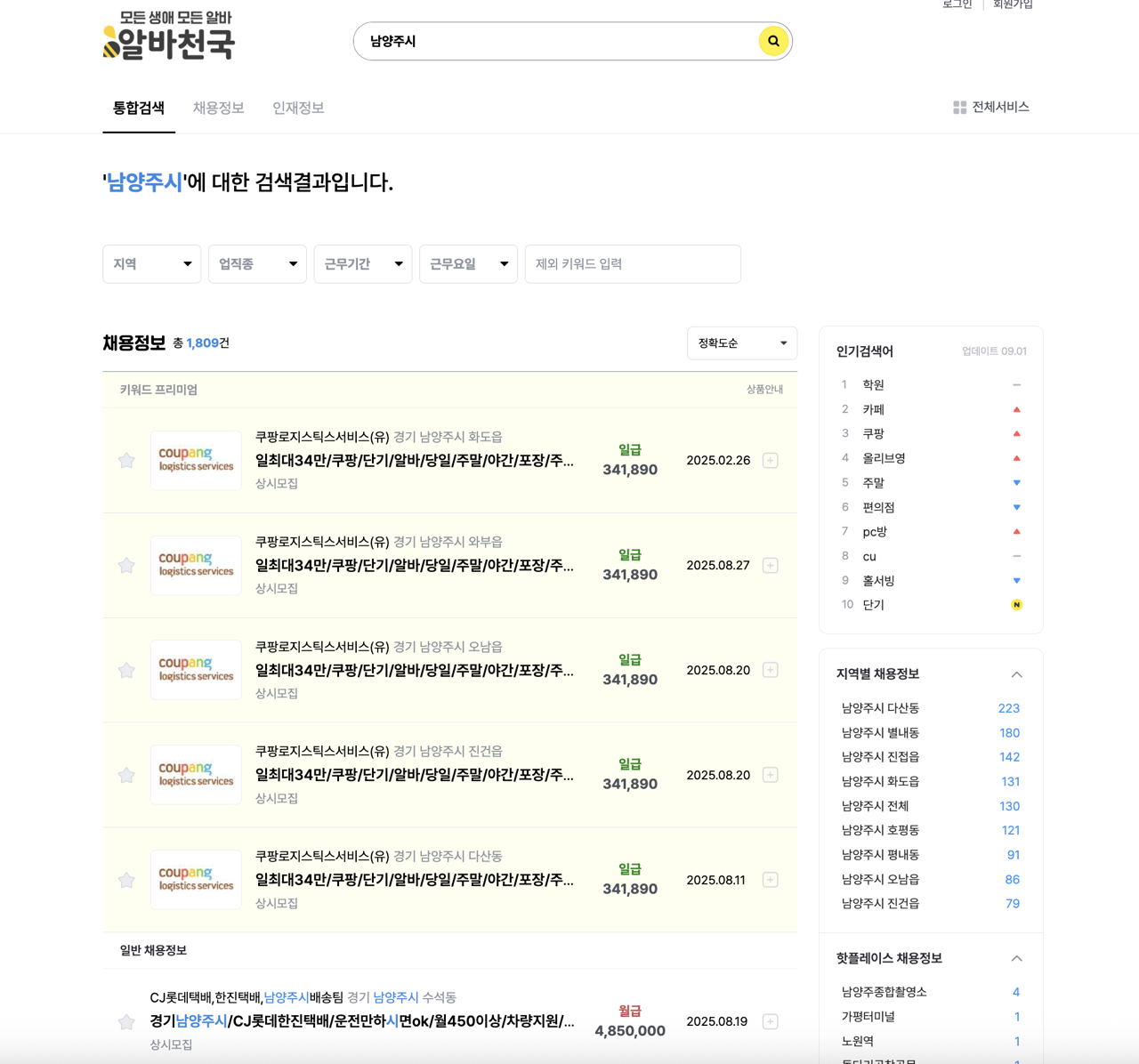1139x1064 pixels.
Task: Star the 와부읍 coupang listing
Action: tap(126, 565)
